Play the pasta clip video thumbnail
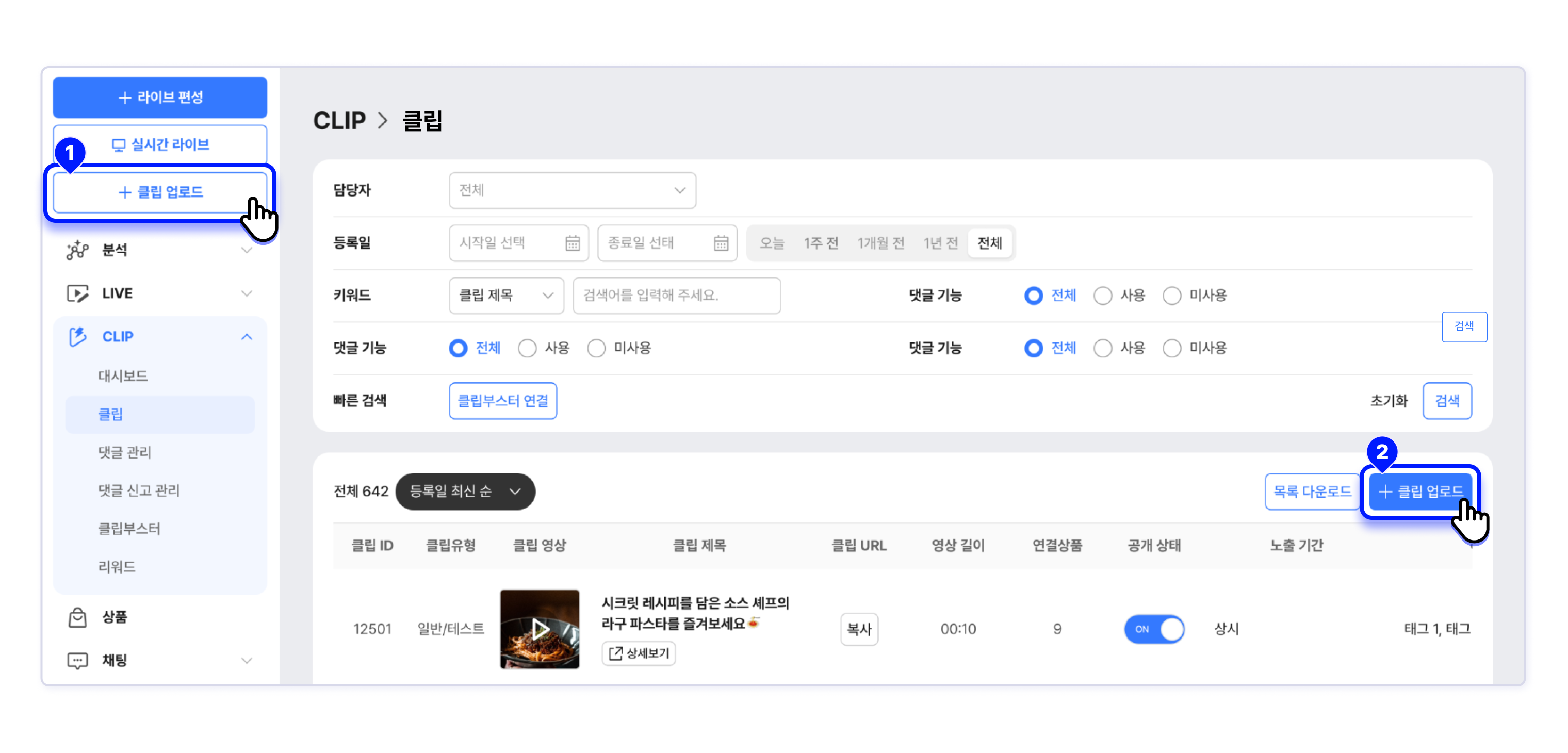Viewport: 1568px width, 753px height. click(540, 629)
